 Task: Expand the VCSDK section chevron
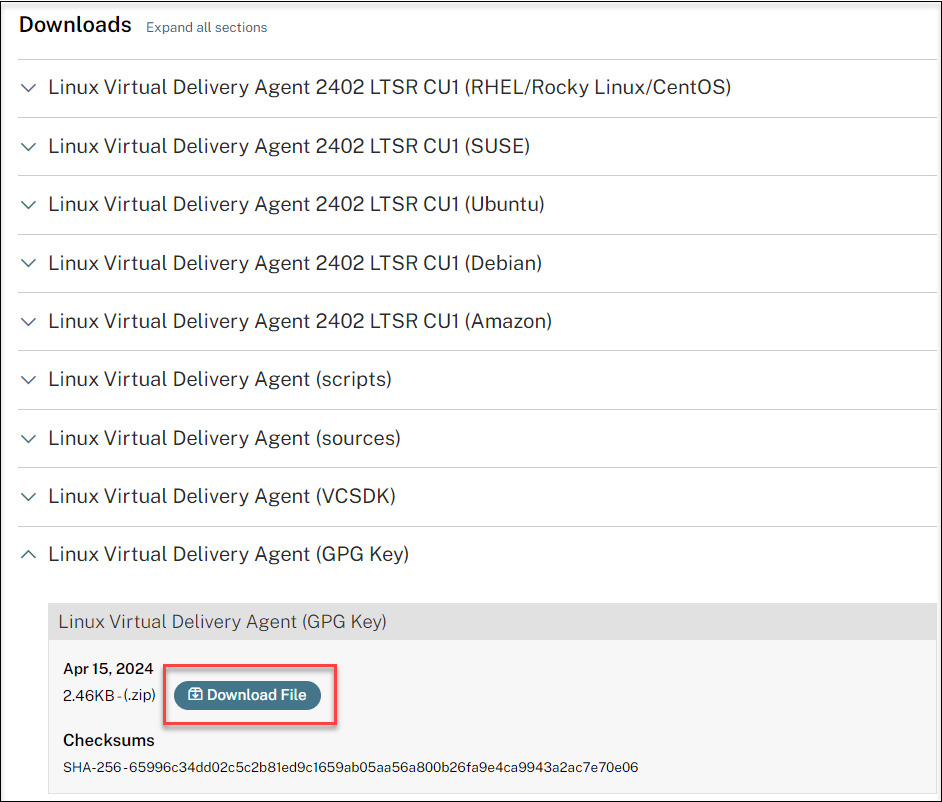29,497
